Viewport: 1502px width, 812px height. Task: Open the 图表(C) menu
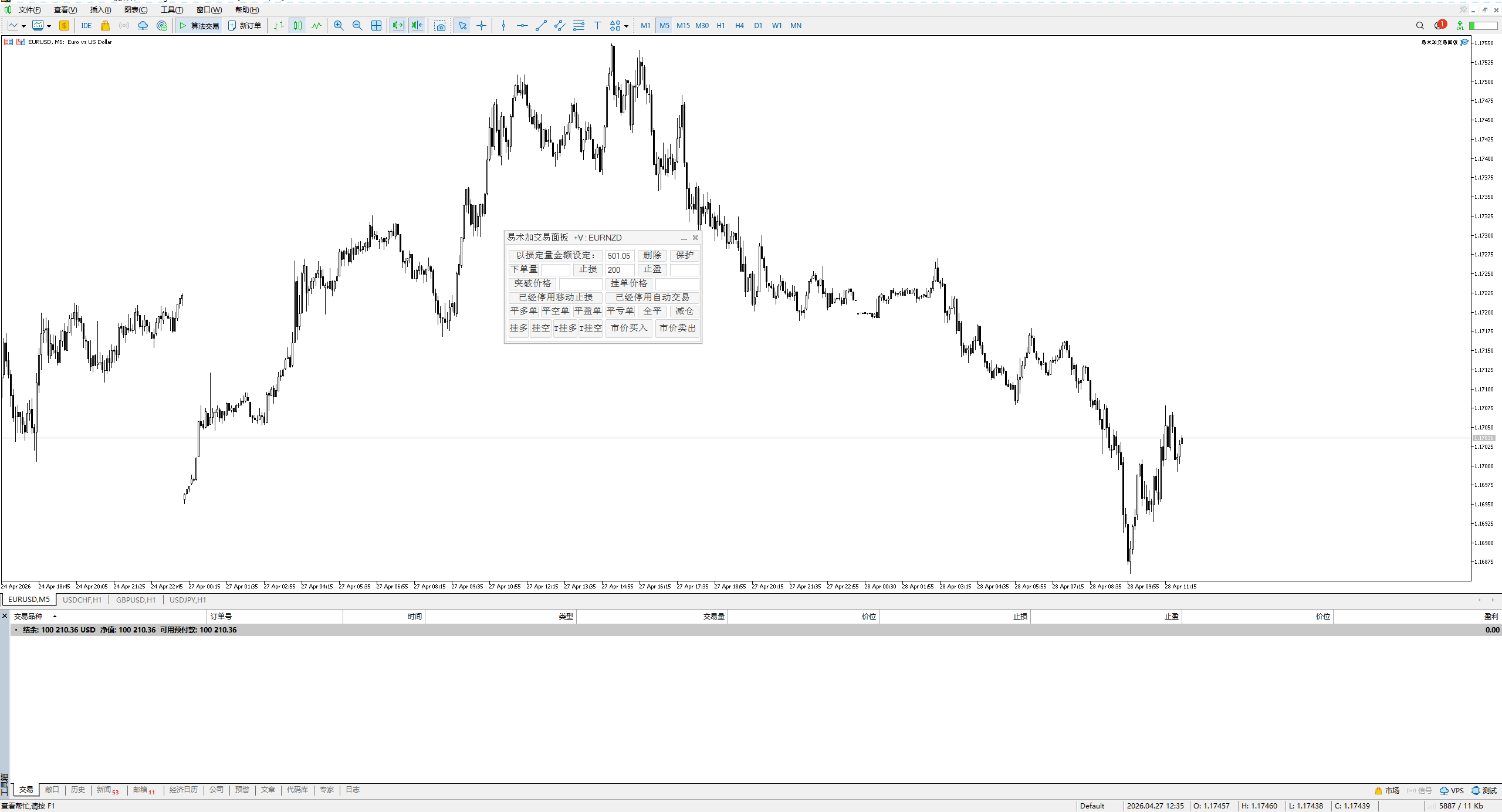(136, 9)
